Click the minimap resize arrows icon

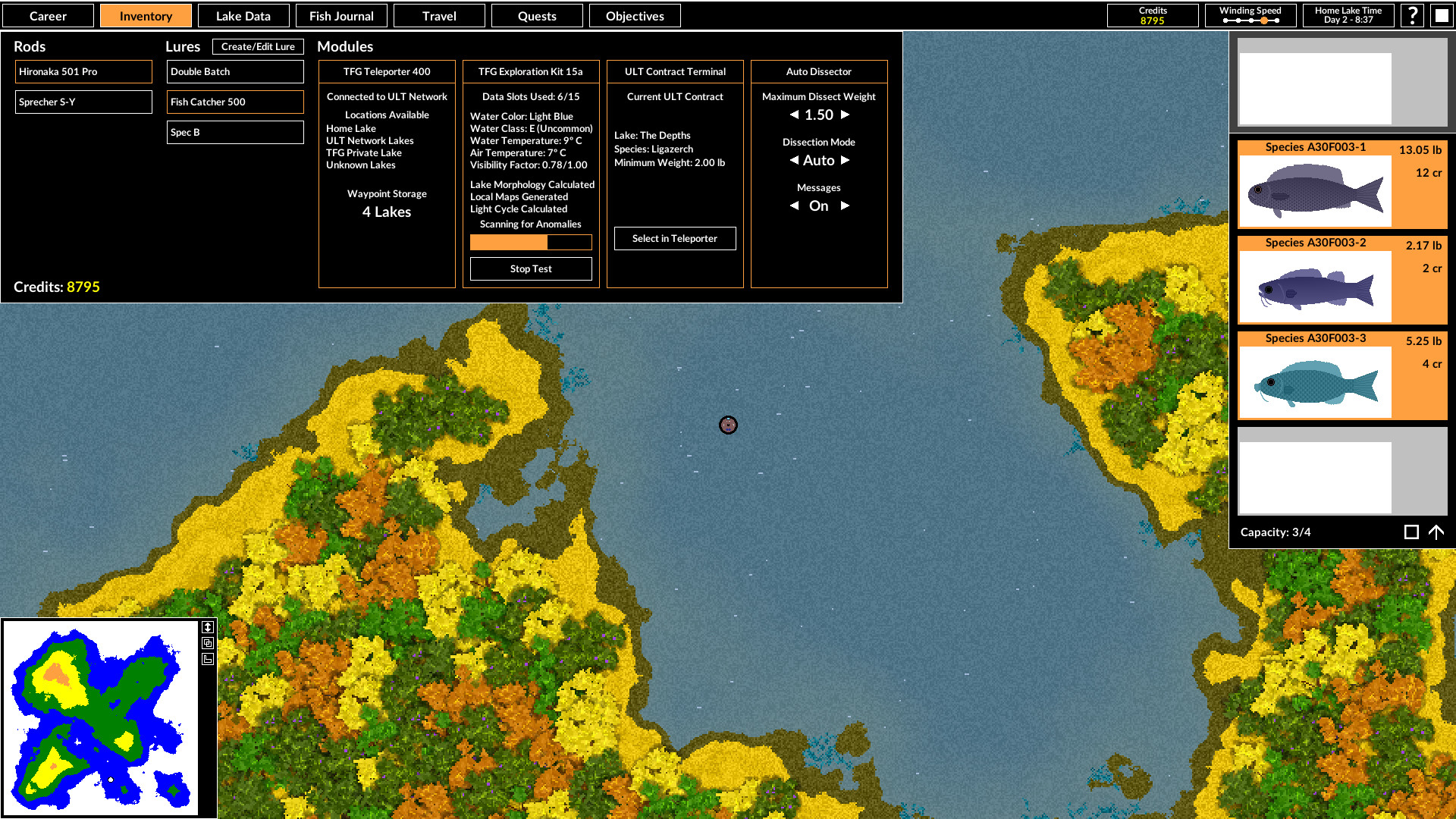(x=208, y=627)
